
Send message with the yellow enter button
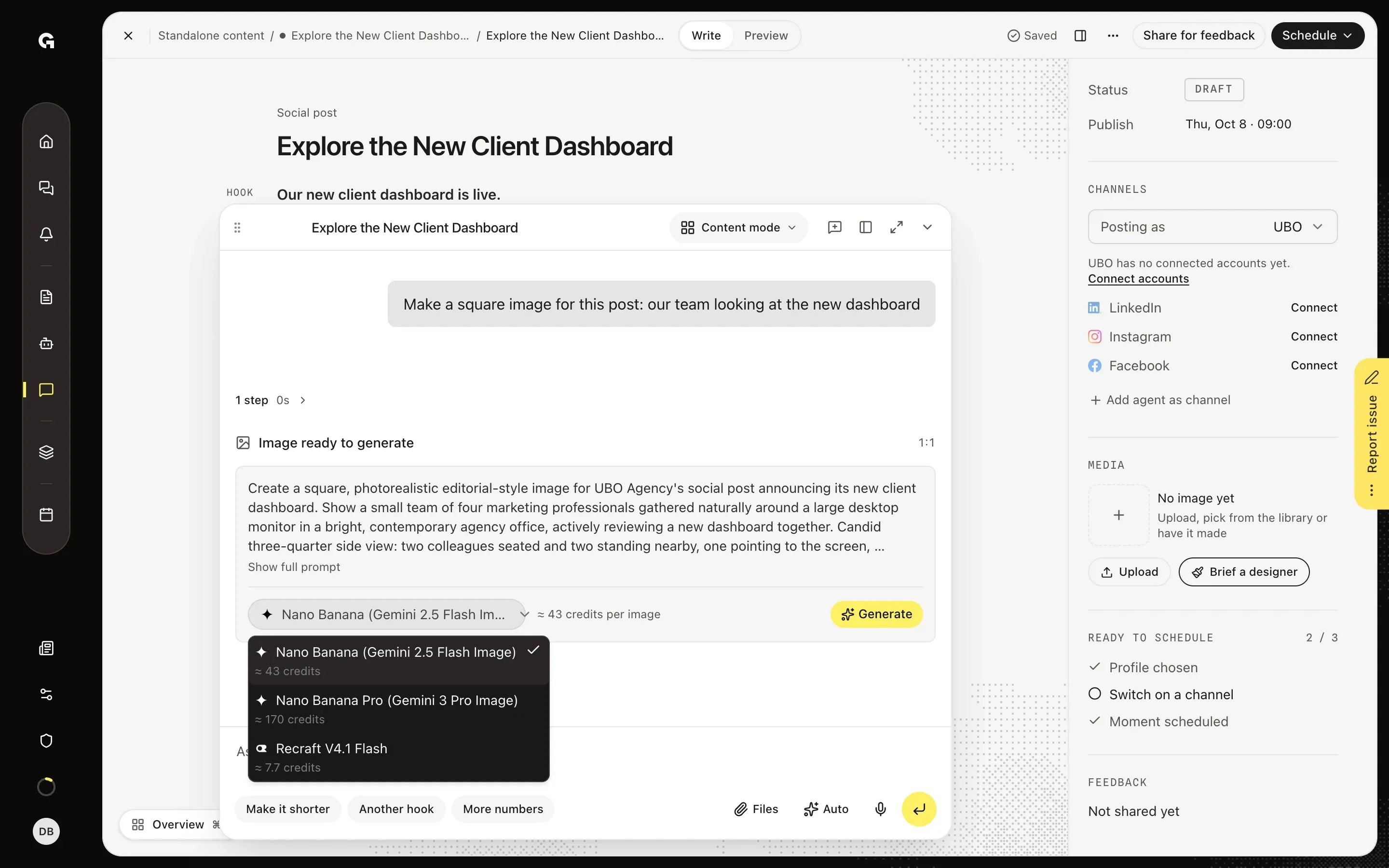pyautogui.click(x=919, y=809)
